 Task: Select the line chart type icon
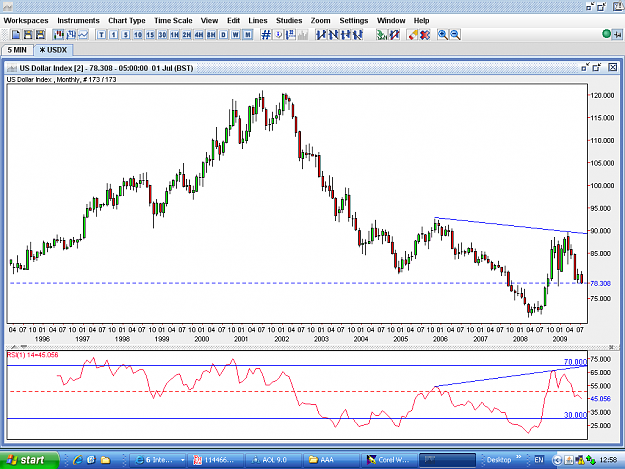(83, 35)
